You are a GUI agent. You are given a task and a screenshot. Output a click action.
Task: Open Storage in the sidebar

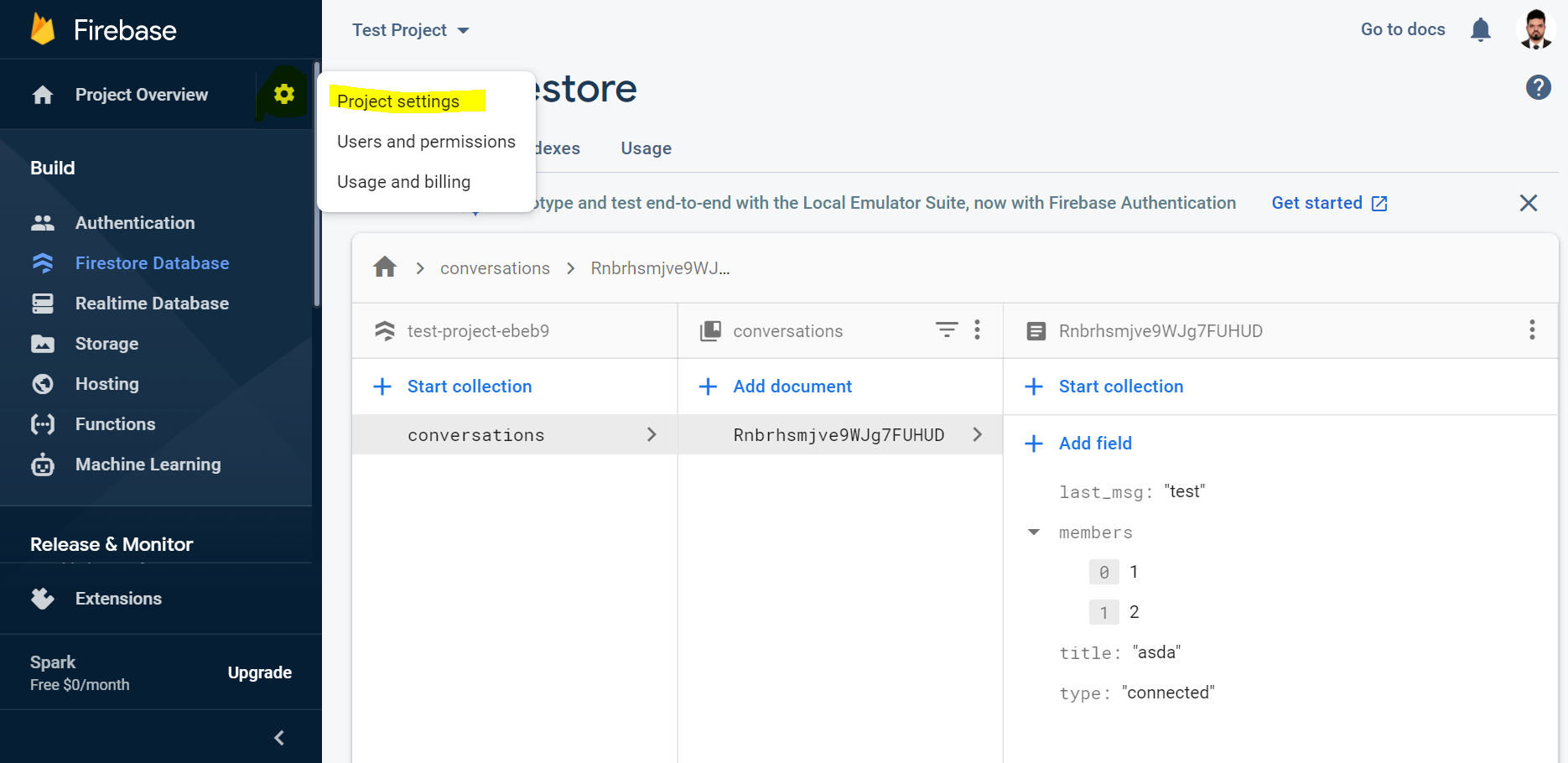tap(106, 344)
